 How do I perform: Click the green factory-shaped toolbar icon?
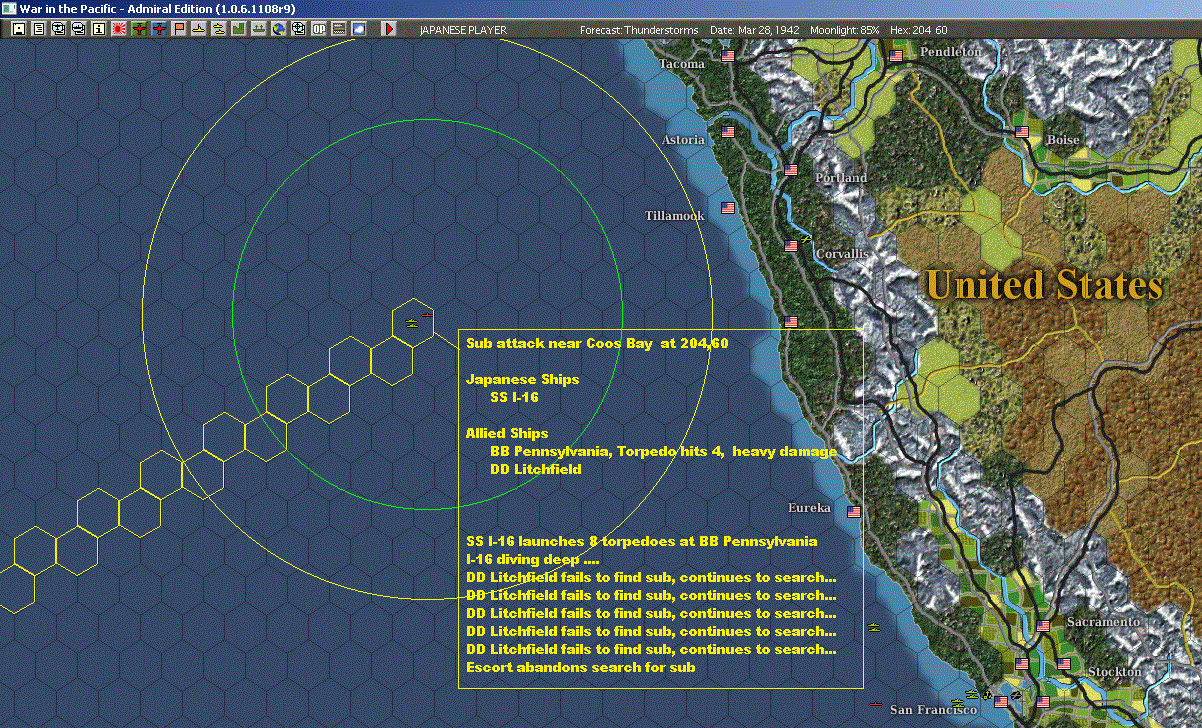(239, 29)
